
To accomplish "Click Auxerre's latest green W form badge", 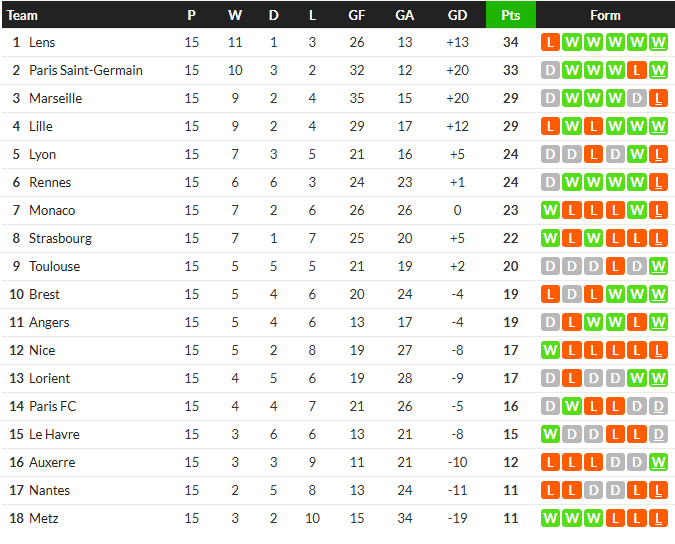I will point(658,462).
